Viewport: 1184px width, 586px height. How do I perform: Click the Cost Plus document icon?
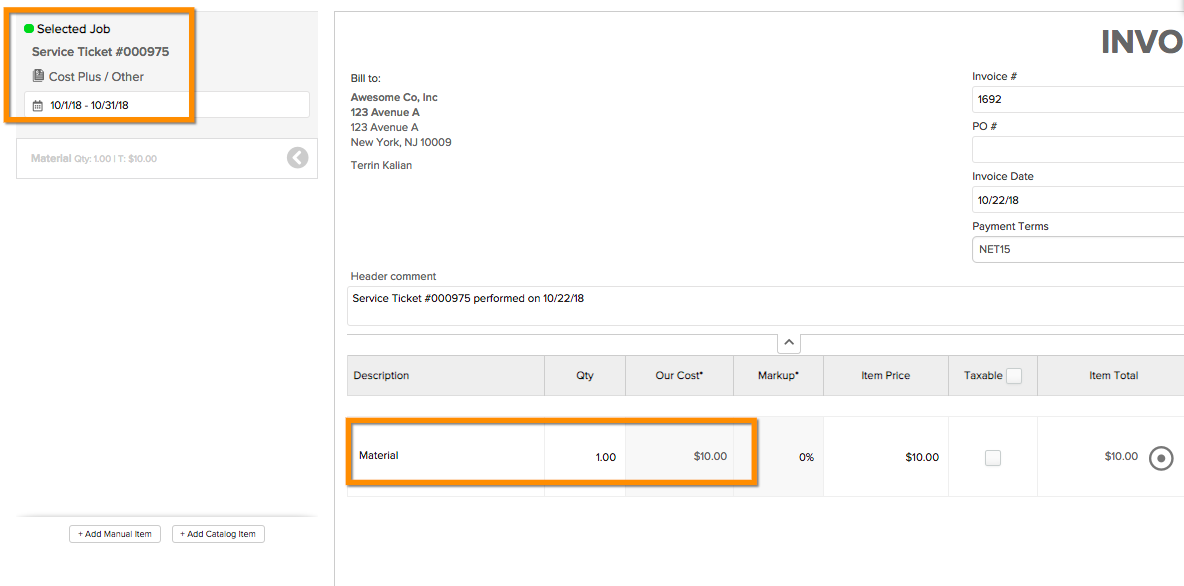coord(39,76)
